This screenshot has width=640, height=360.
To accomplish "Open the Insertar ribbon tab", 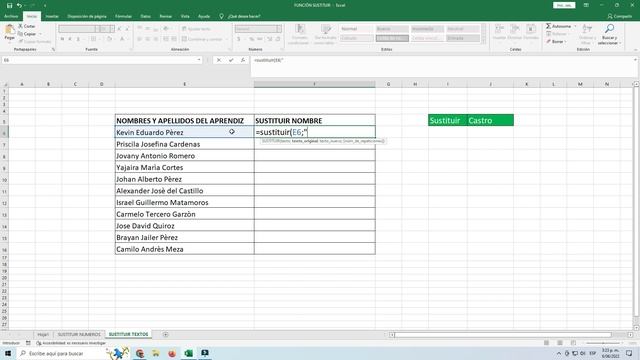I will click(x=52, y=16).
